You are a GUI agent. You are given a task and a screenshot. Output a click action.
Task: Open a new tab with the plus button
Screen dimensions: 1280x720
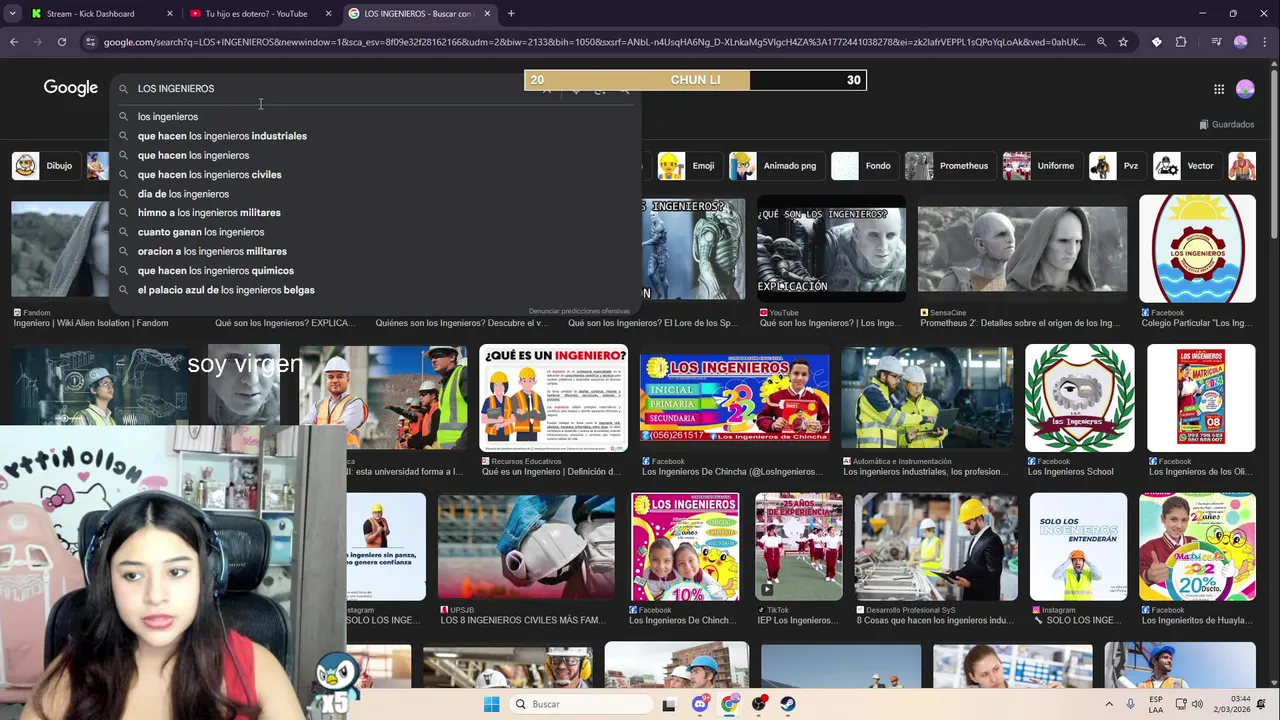point(511,14)
